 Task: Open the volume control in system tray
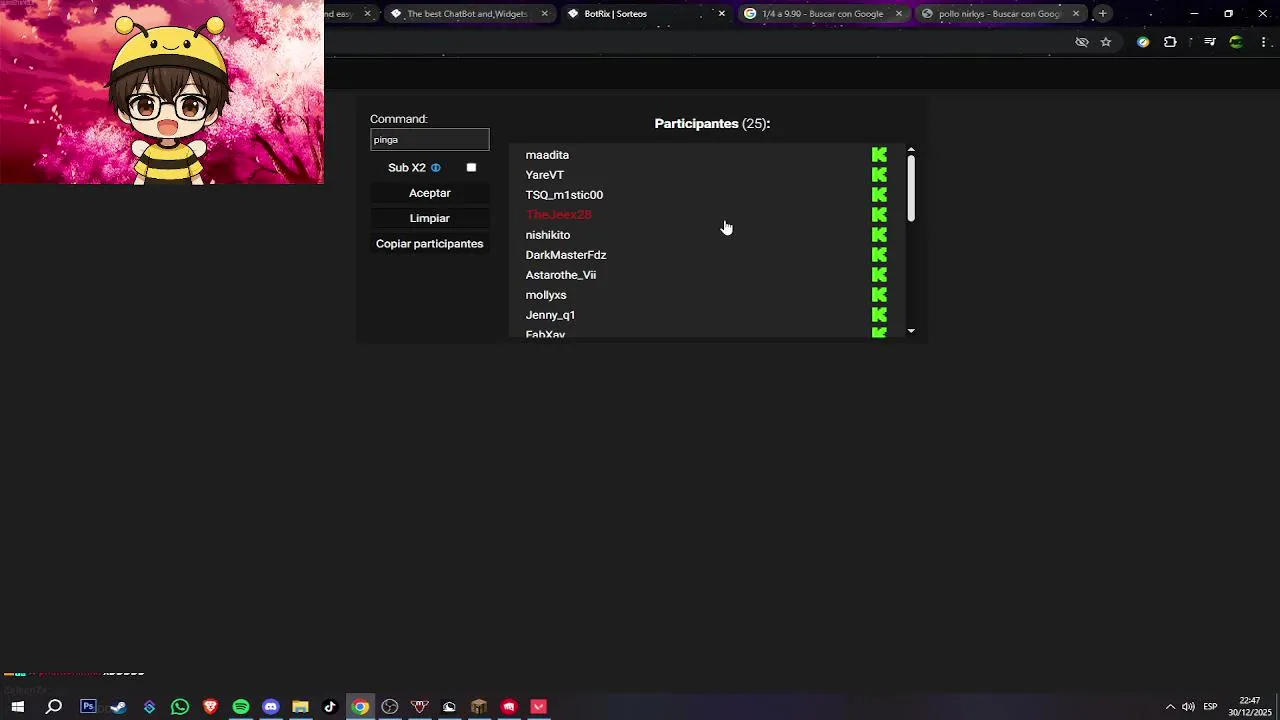1188,707
